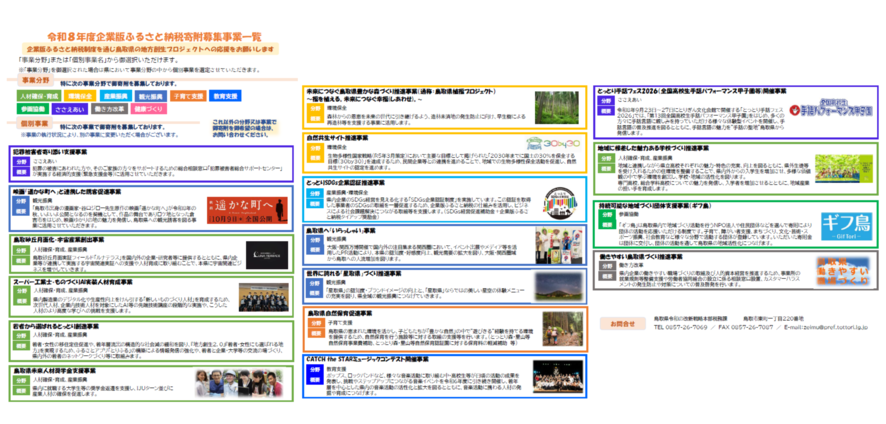This screenshot has height=424, width=886.
Task: Click the 遥かな町へ movie banner image
Action: pyautogui.click(x=245, y=211)
